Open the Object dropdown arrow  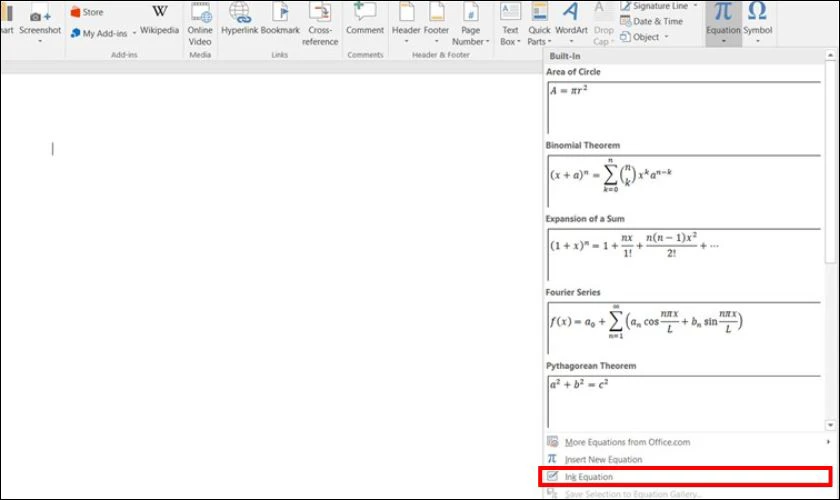pos(667,37)
